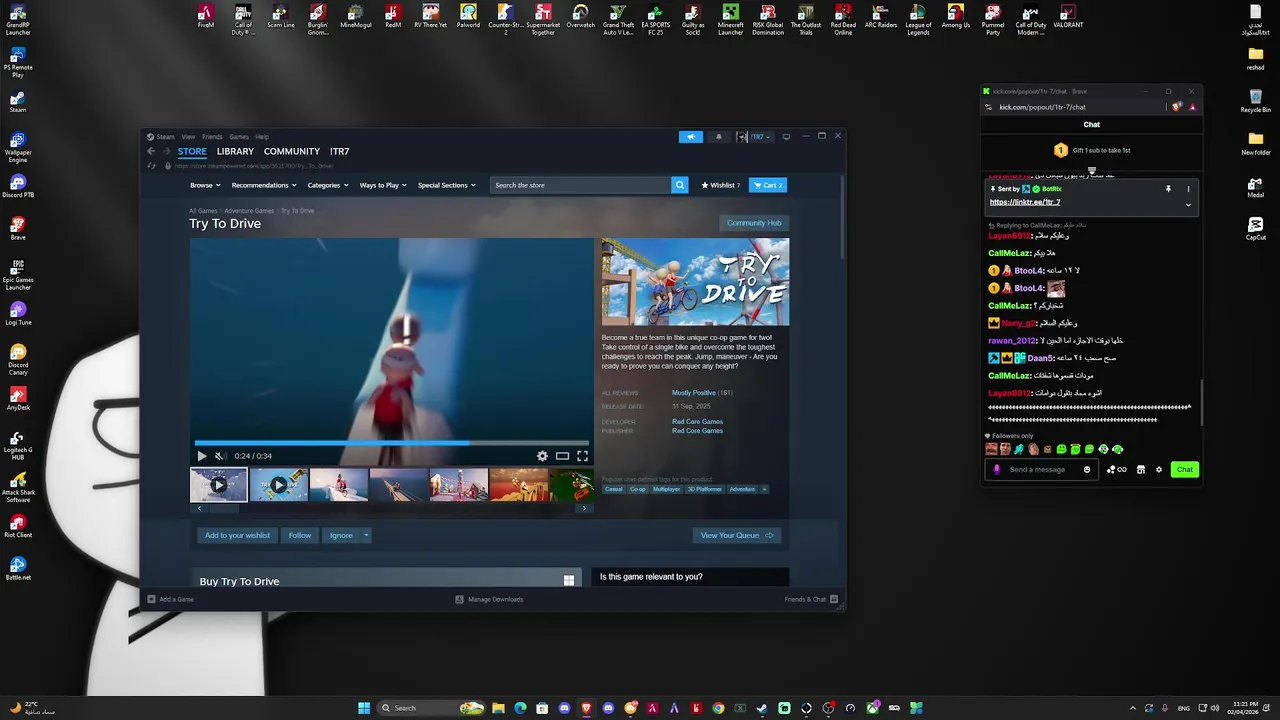The image size is (1280, 720).
Task: Follow the Try To Drive game
Action: pyautogui.click(x=300, y=535)
